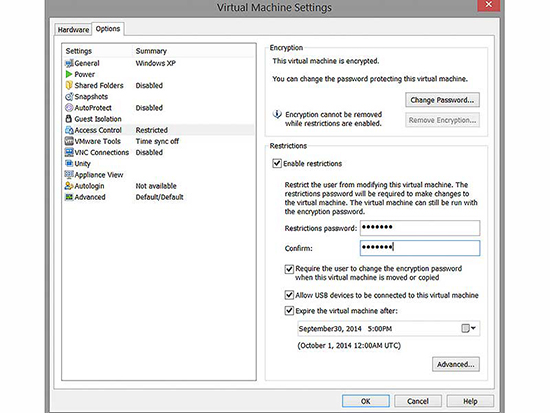Click the Snapshots icon
Image resolution: width=550 pixels, height=413 pixels.
tap(69, 96)
